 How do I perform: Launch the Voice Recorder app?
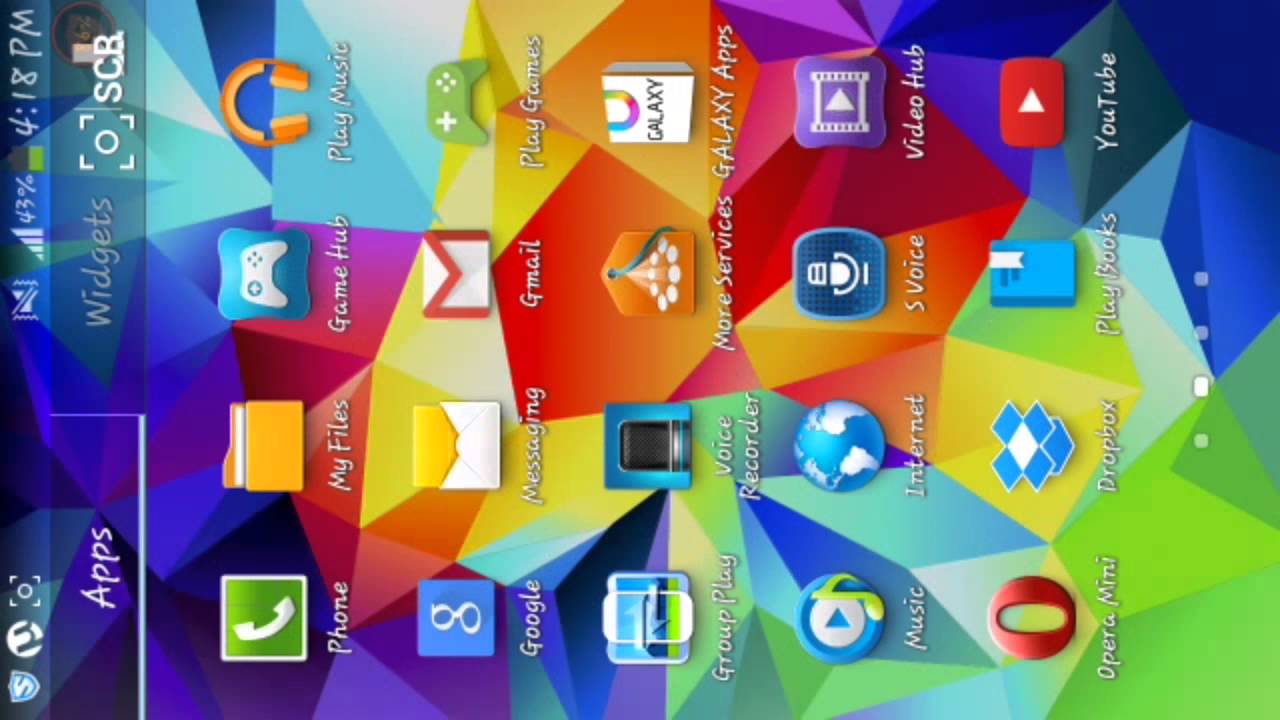[648, 446]
